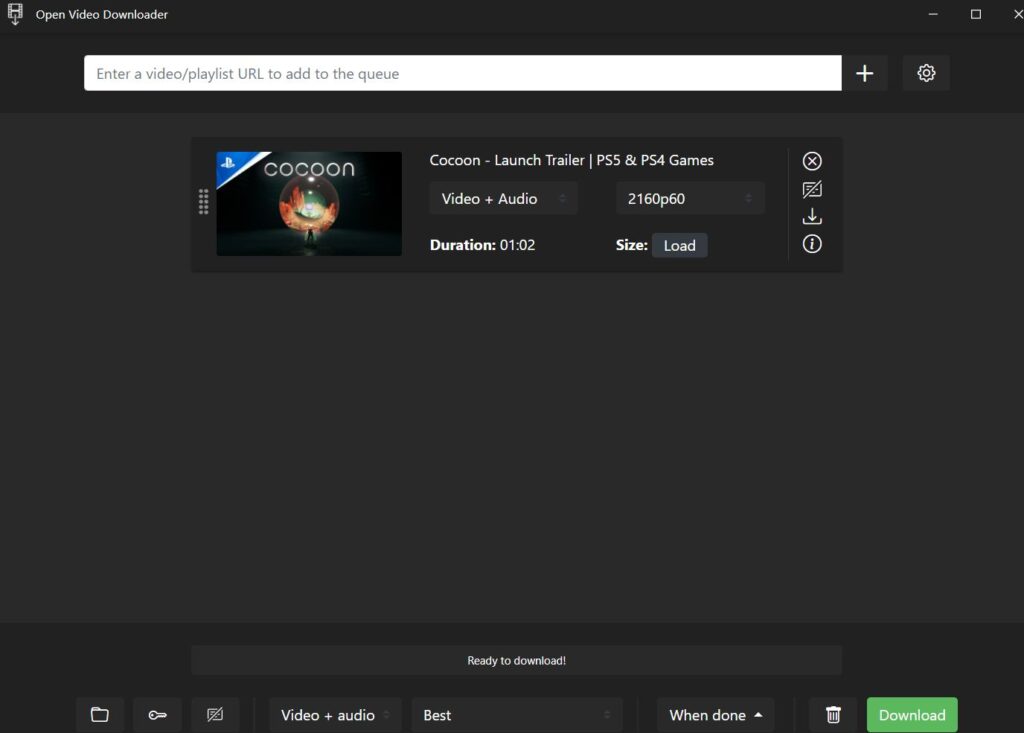This screenshot has height=733, width=1024.
Task: Open the 2160p60 quality dropdown
Action: (690, 198)
